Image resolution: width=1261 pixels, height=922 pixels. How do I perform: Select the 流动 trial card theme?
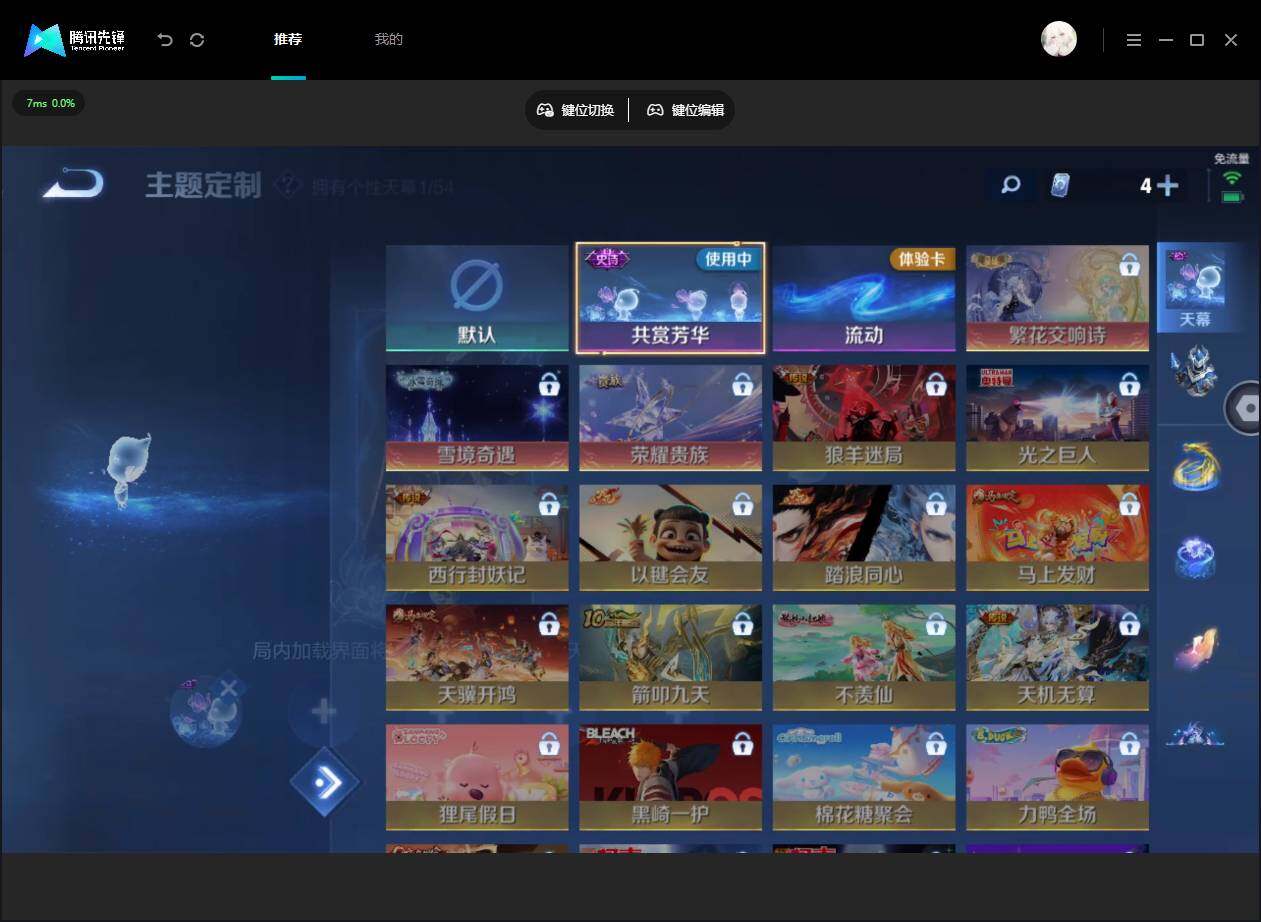tap(864, 298)
